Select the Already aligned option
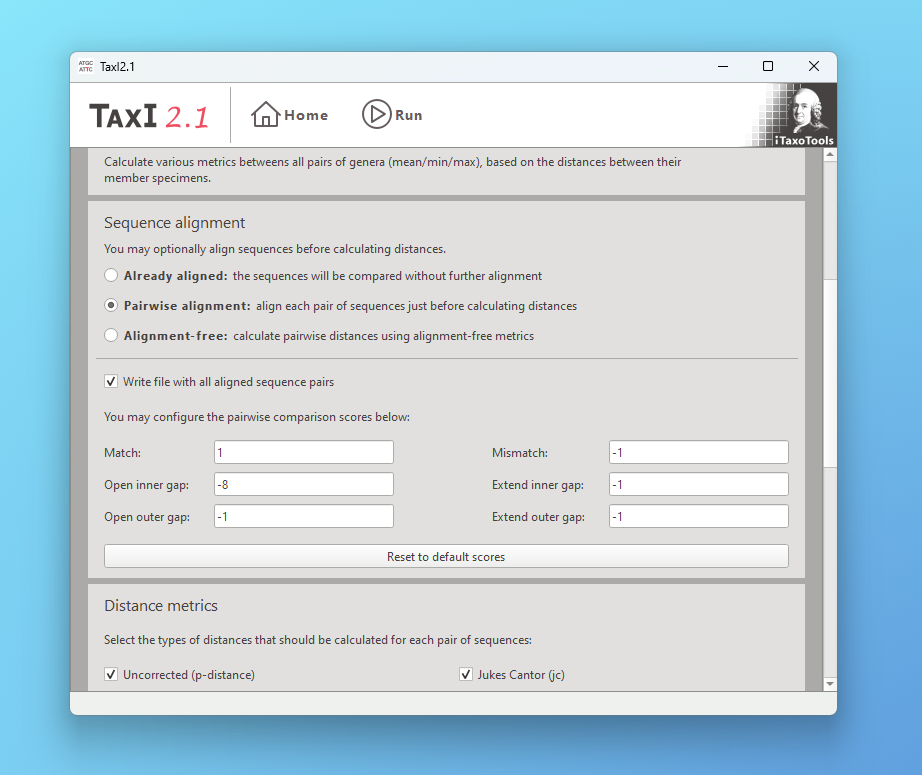The height and width of the screenshot is (775, 922). [x=111, y=275]
